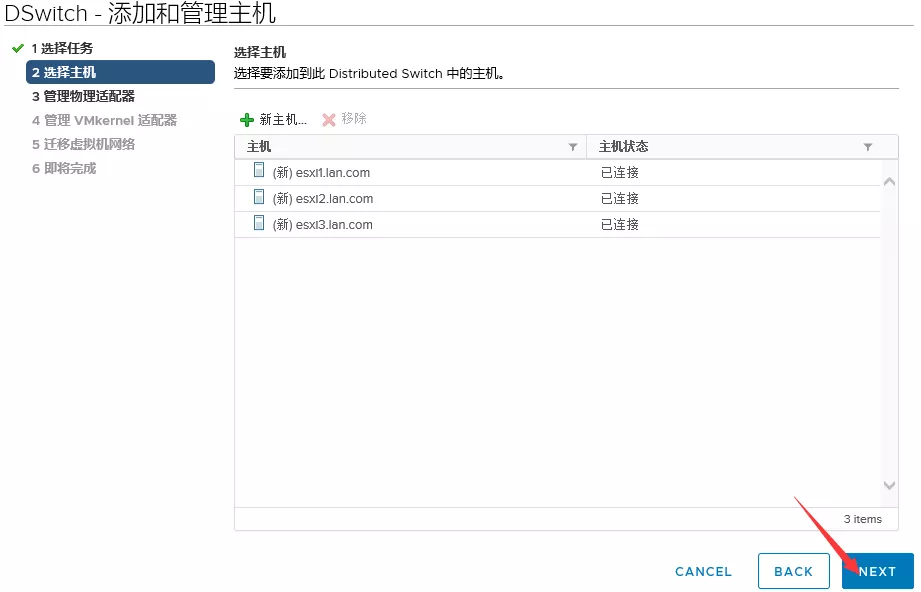Image resolution: width=921 pixels, height=592 pixels.
Task: Click the red X remove icon
Action: (328, 120)
